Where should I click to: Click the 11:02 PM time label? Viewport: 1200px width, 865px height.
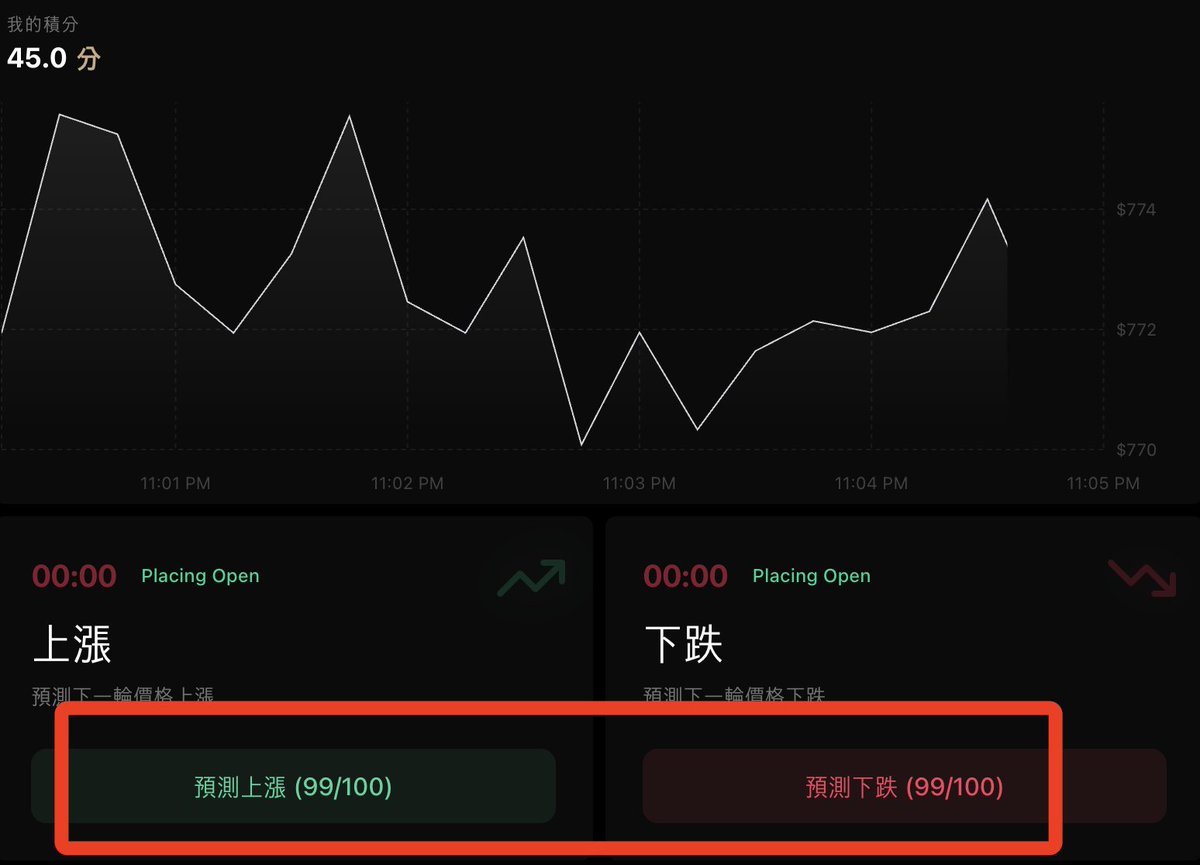(x=407, y=483)
